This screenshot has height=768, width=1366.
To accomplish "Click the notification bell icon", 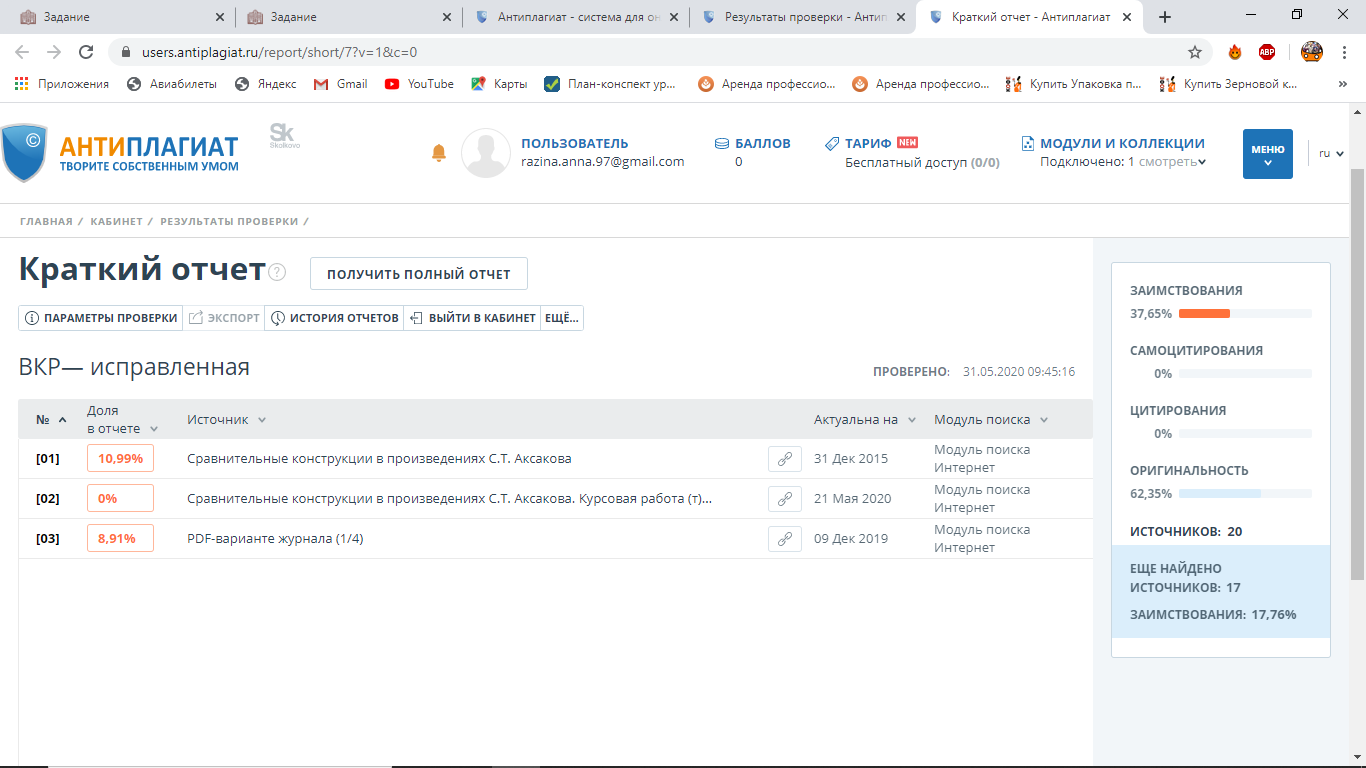I will pyautogui.click(x=438, y=153).
